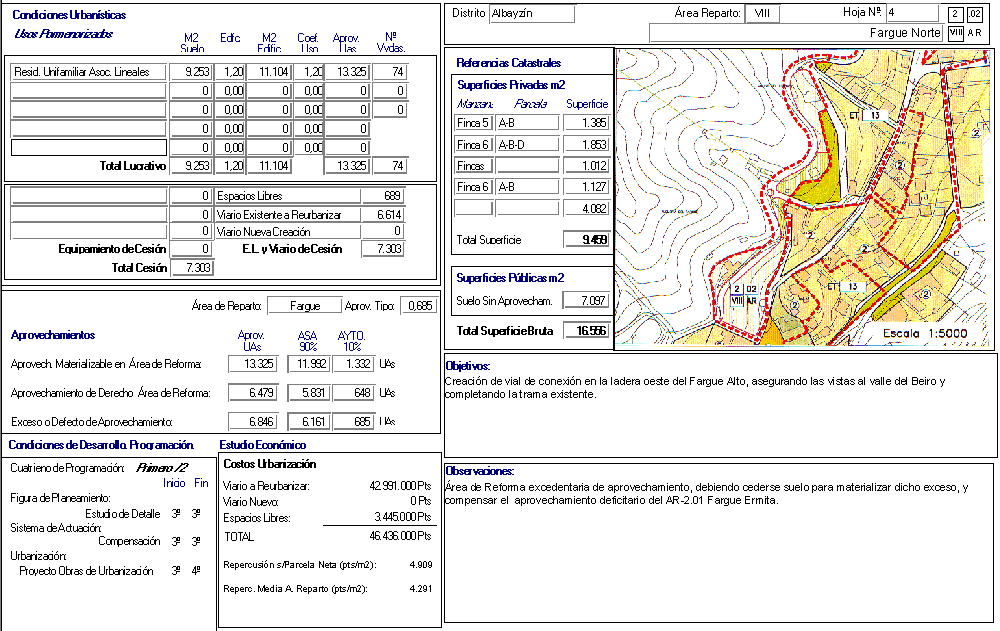1000x631 pixels.
Task: Click the Hoja Nº input field
Action: [x=911, y=14]
